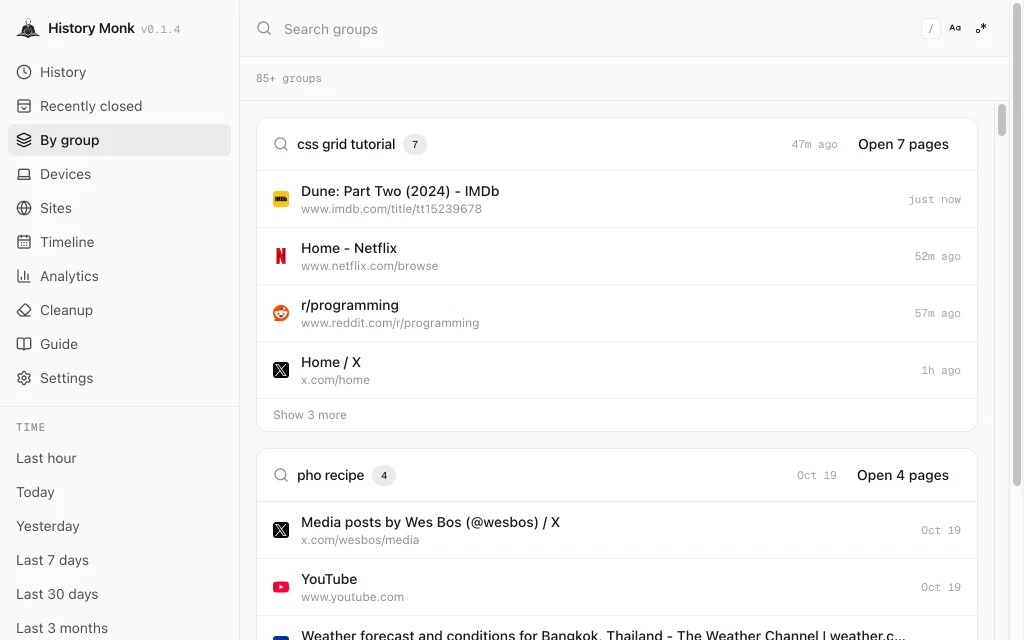
Task: Click the Devices laptop icon
Action: click(24, 174)
